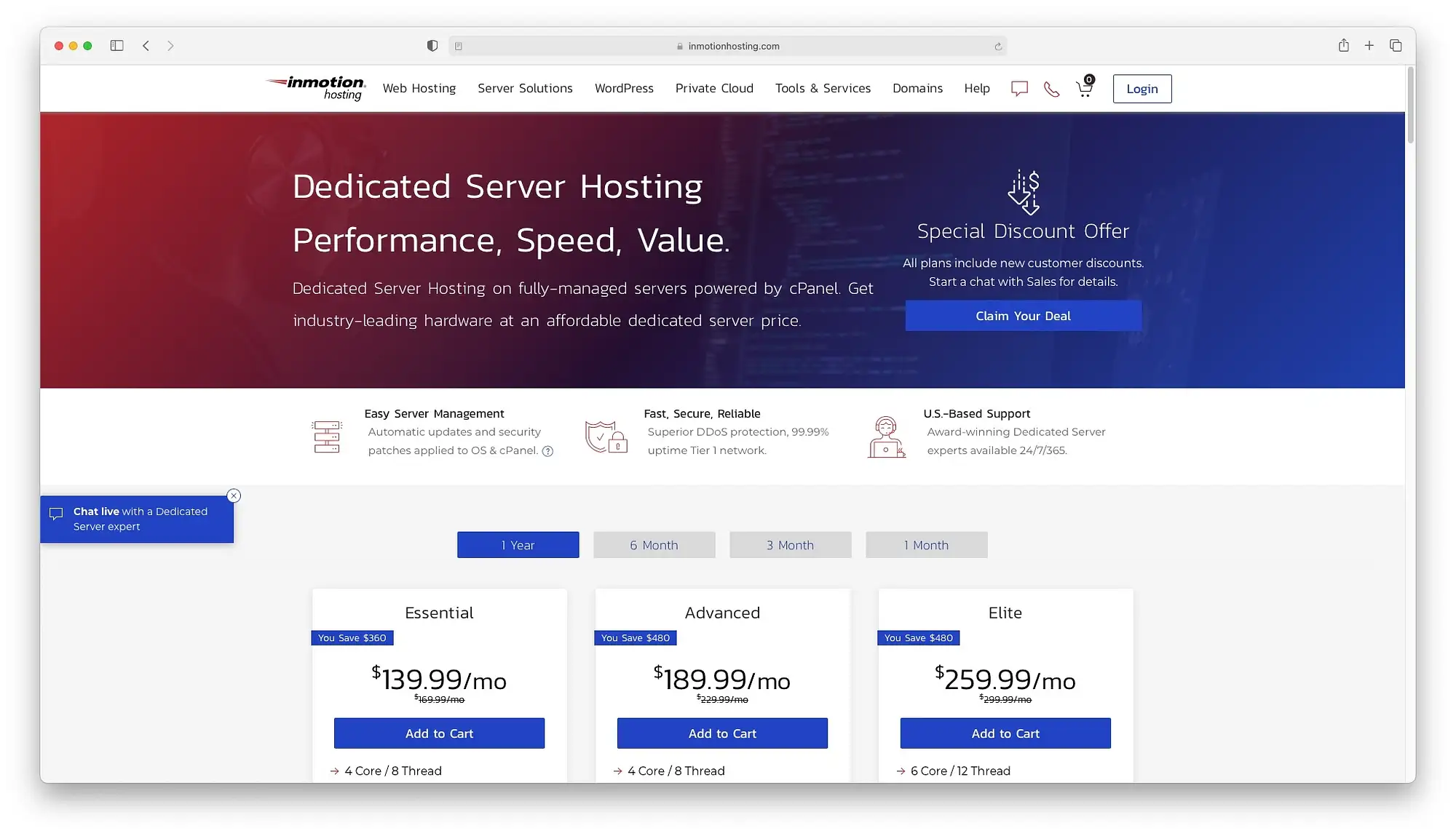The image size is (1456, 836).
Task: Click Add to Cart for Essential plan
Action: tap(439, 733)
